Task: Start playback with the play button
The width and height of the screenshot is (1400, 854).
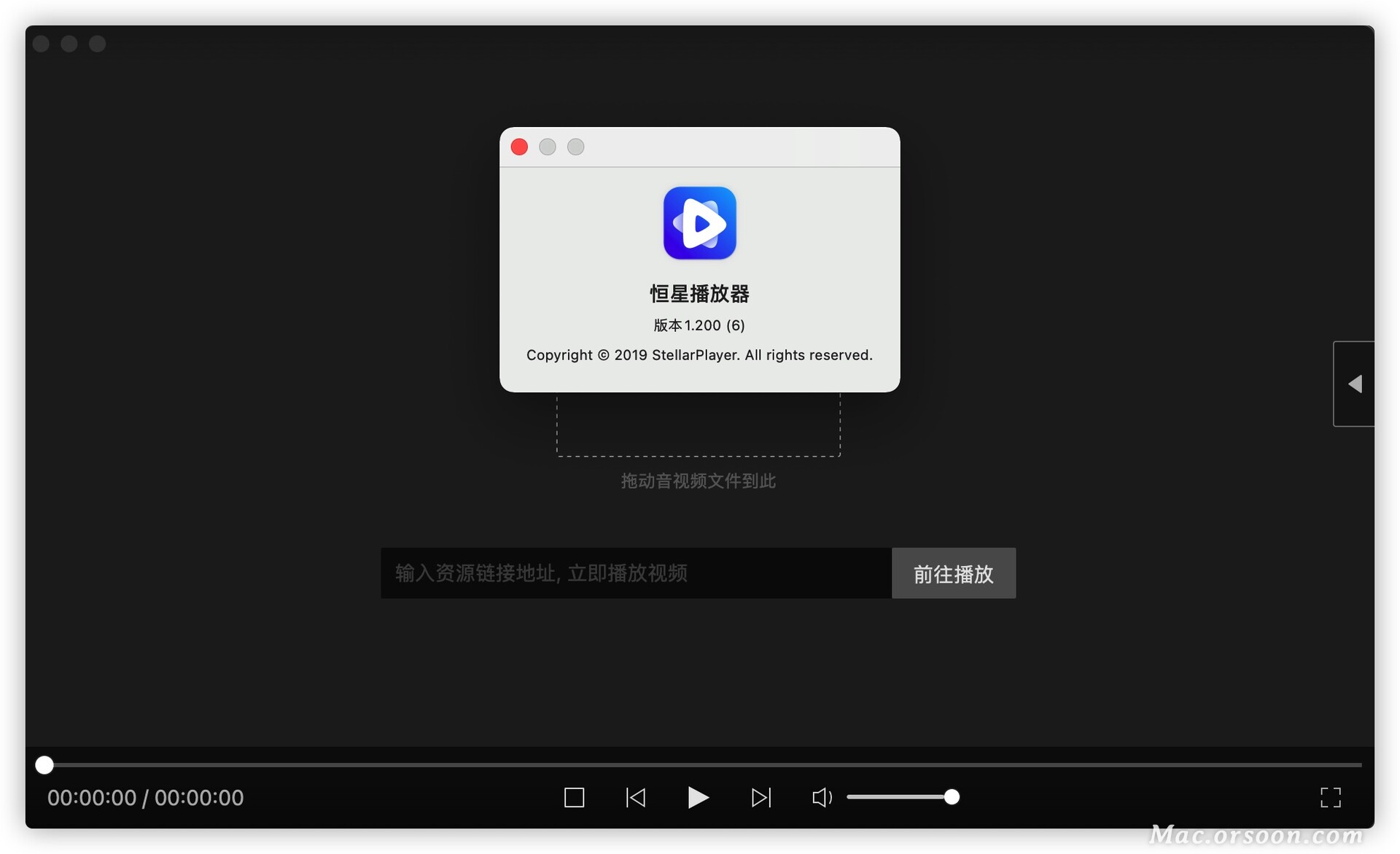Action: (698, 797)
